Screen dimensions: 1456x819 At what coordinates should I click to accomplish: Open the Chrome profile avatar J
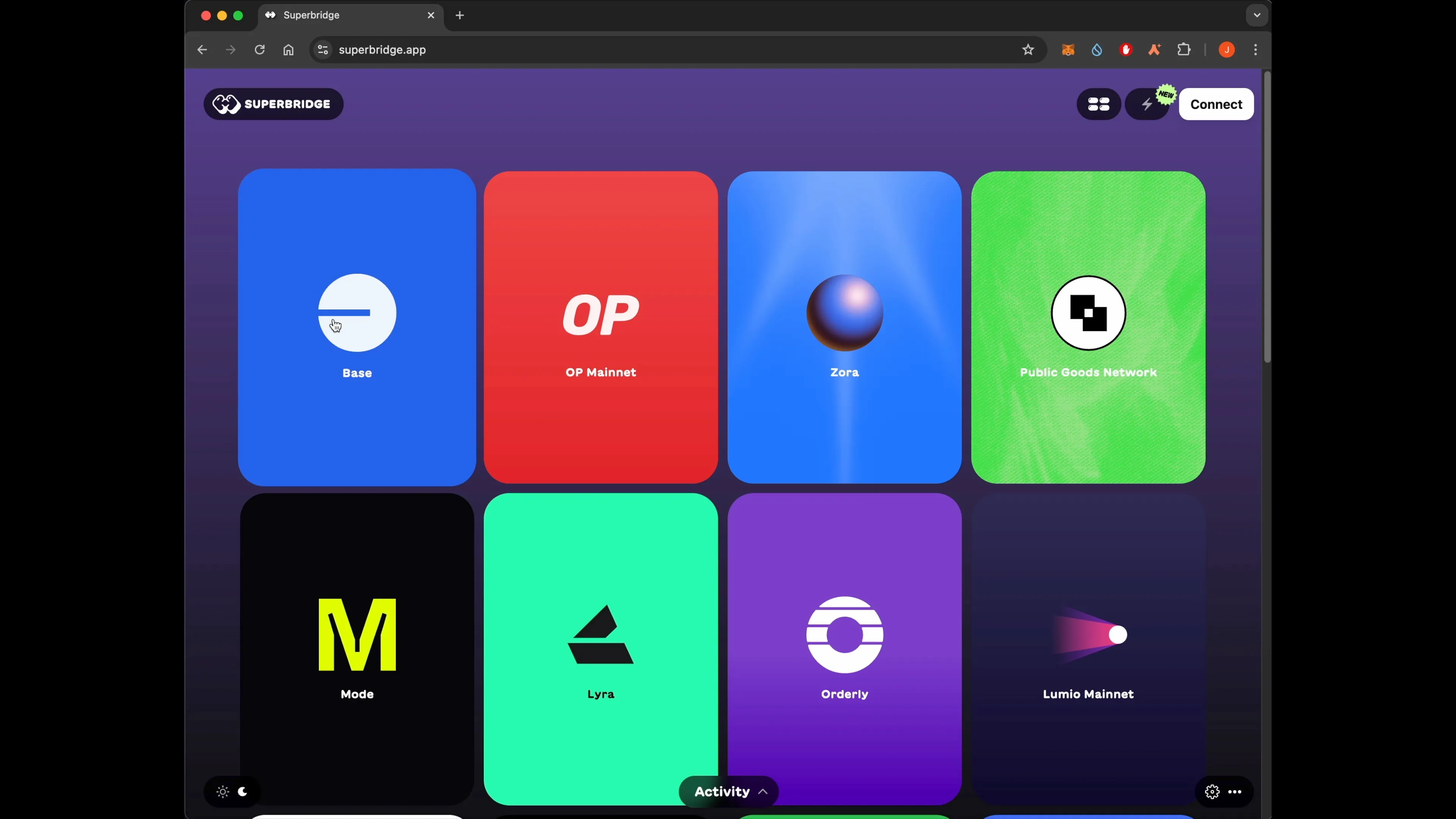pos(1227,50)
